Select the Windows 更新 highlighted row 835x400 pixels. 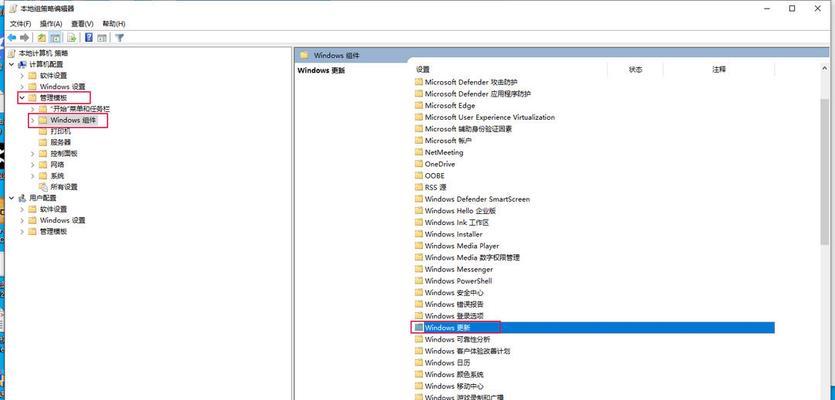click(x=594, y=328)
